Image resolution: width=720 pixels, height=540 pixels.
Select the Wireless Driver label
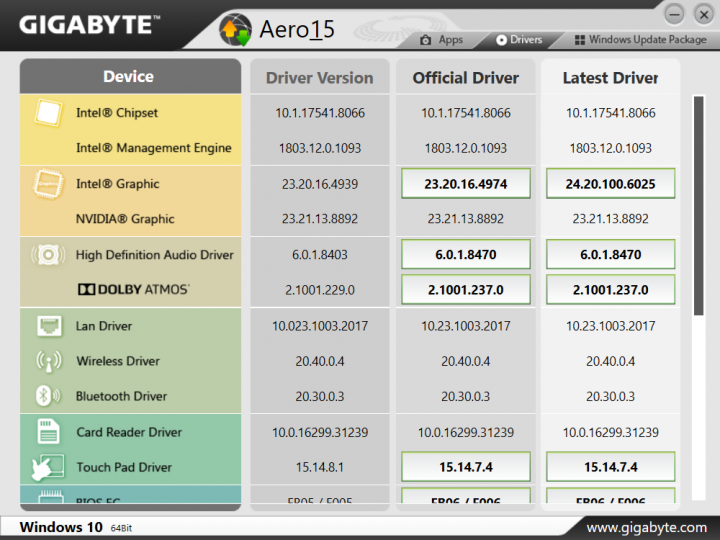click(118, 361)
